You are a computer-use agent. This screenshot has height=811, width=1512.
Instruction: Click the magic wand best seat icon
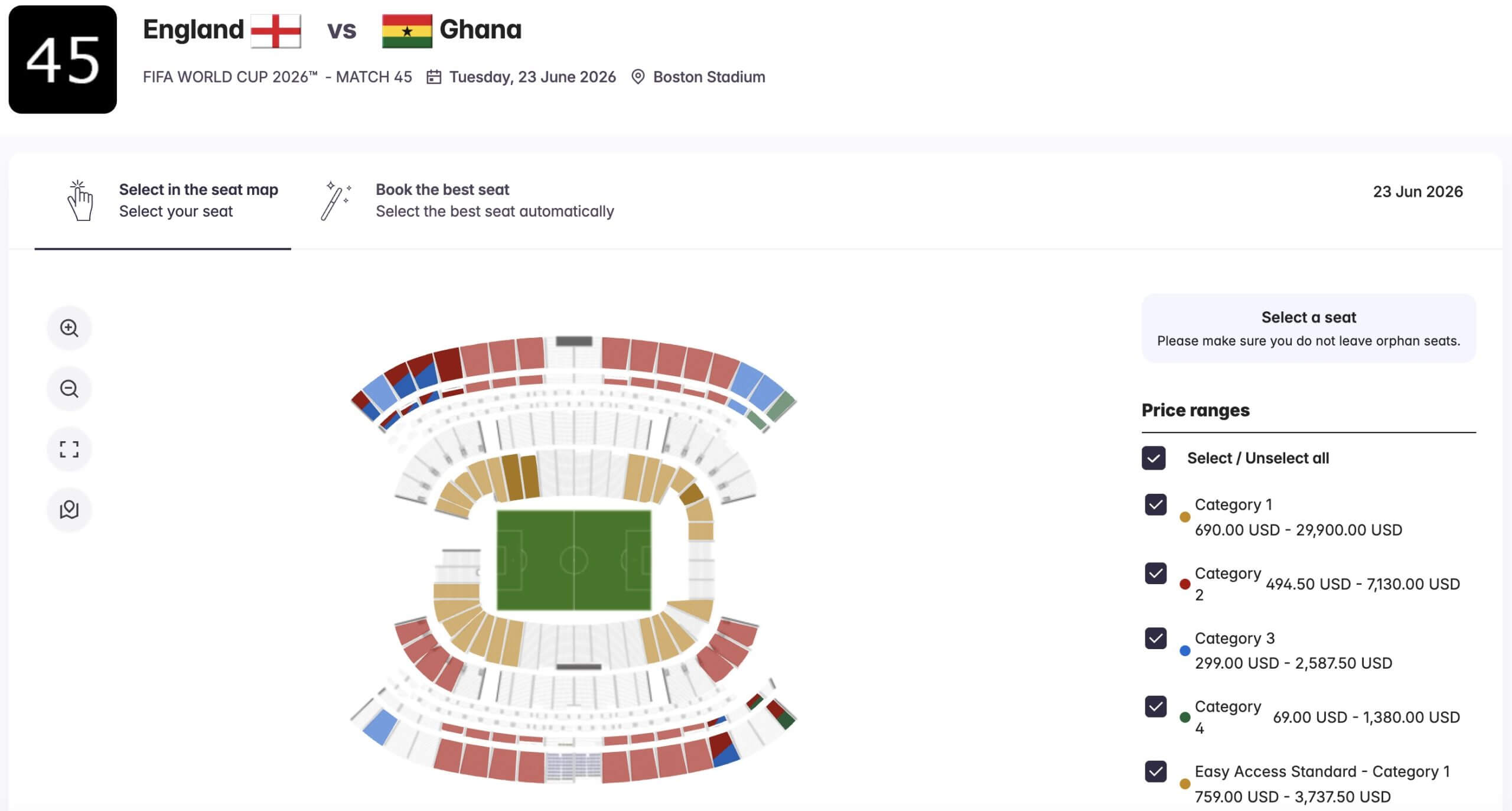(335, 201)
